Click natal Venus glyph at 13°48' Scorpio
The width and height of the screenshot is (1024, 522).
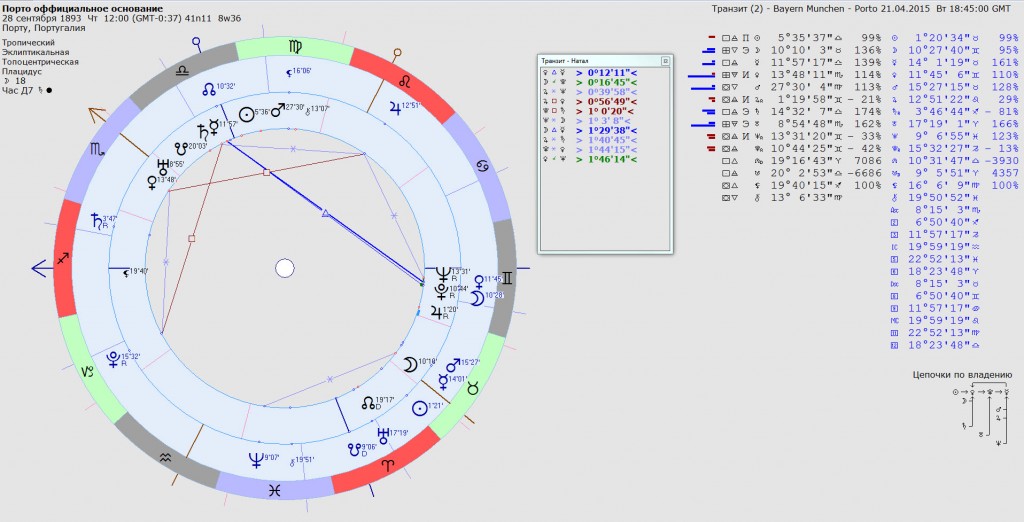point(152,183)
